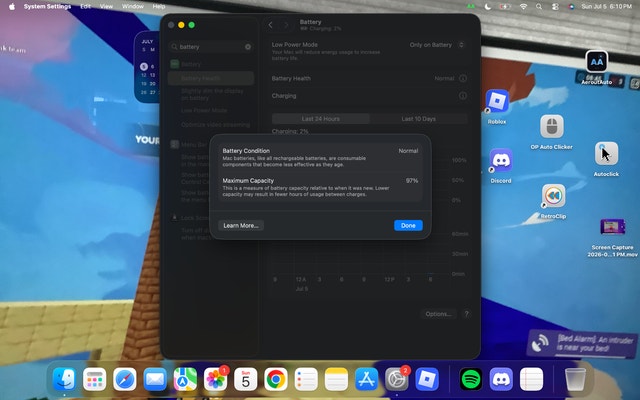Open TextEdit from the Dock
640x400 pixels.
tap(531, 379)
